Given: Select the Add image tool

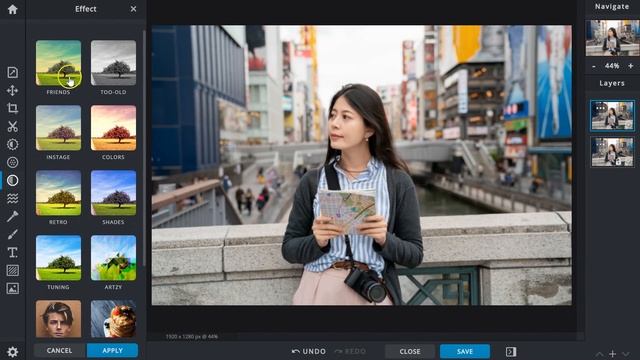Looking at the screenshot, I should point(12,289).
